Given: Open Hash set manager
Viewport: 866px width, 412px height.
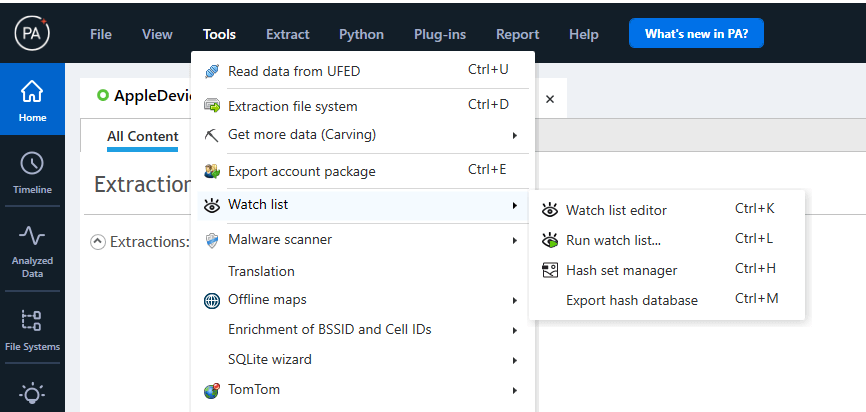Looking at the screenshot, I should point(621,270).
